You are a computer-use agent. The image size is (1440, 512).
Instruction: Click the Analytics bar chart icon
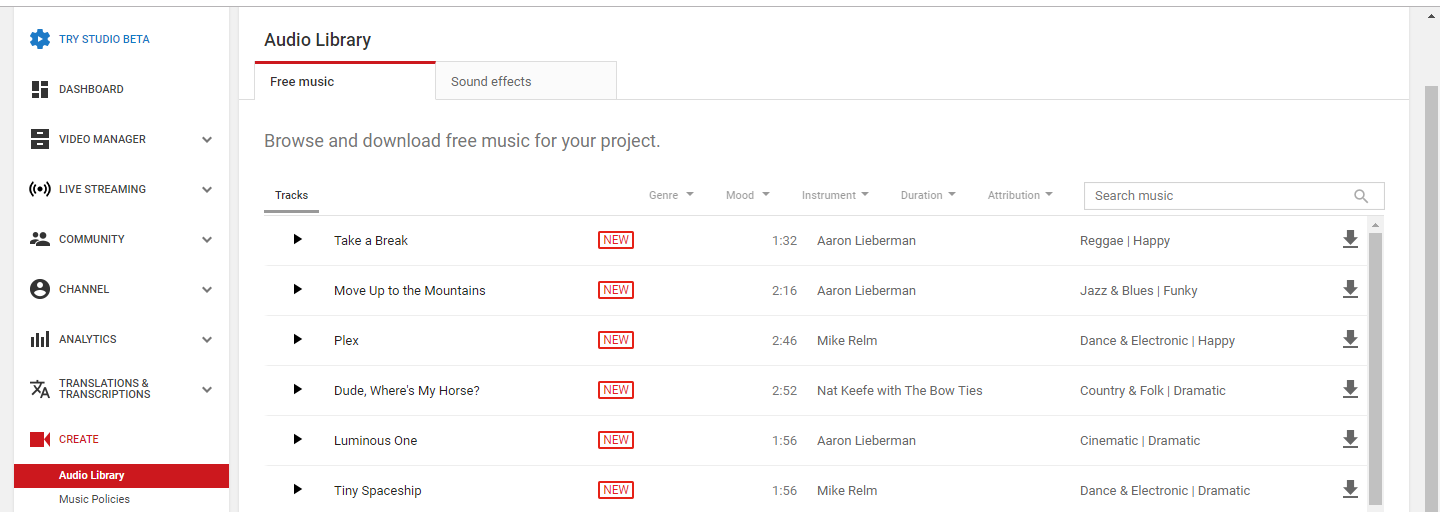40,339
